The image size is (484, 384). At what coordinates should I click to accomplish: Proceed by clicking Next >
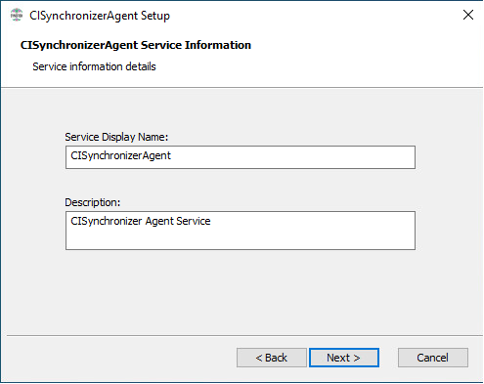point(344,358)
